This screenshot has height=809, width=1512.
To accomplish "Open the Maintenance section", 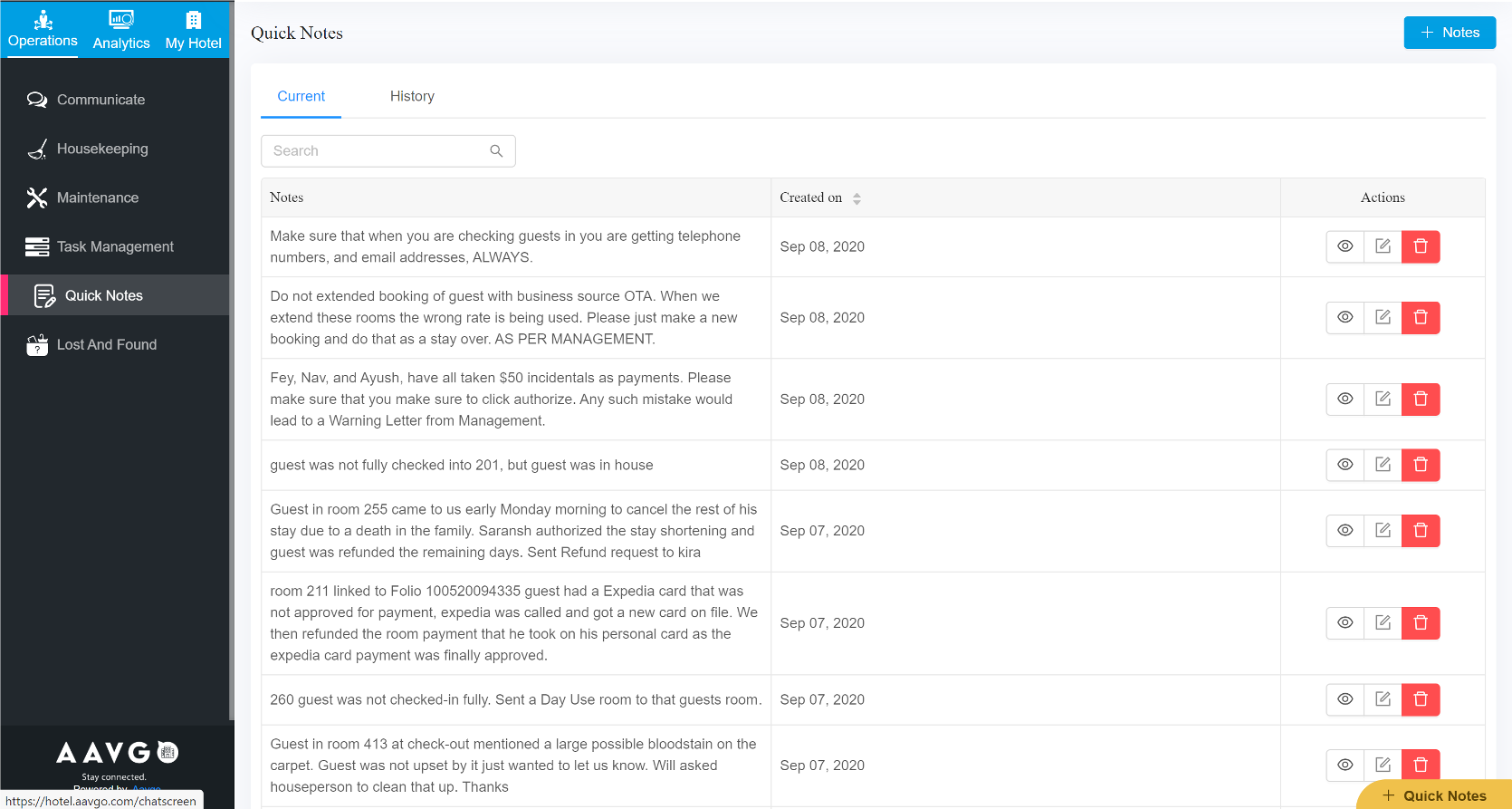I will [97, 197].
